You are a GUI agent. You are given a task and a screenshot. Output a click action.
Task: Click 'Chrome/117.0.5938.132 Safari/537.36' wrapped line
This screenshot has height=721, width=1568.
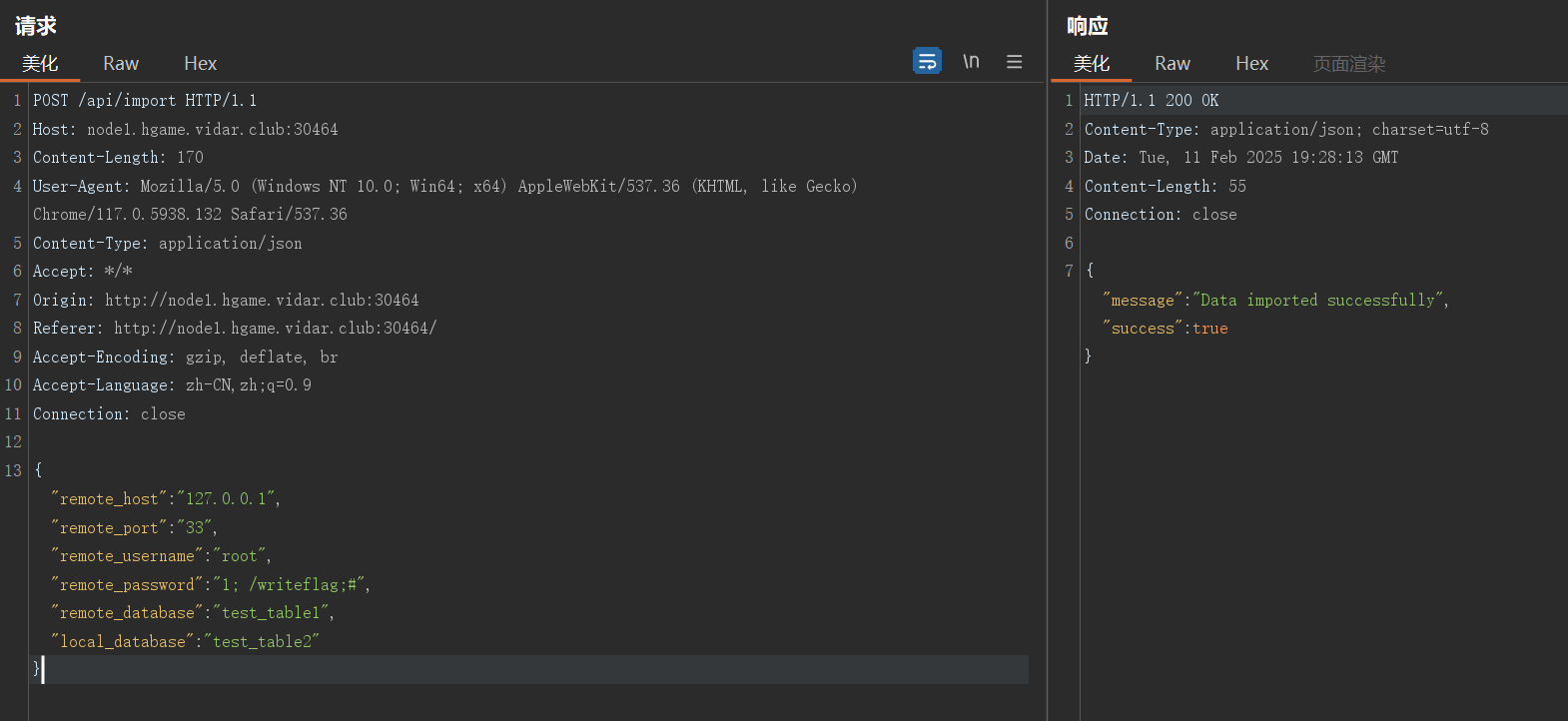(x=190, y=214)
